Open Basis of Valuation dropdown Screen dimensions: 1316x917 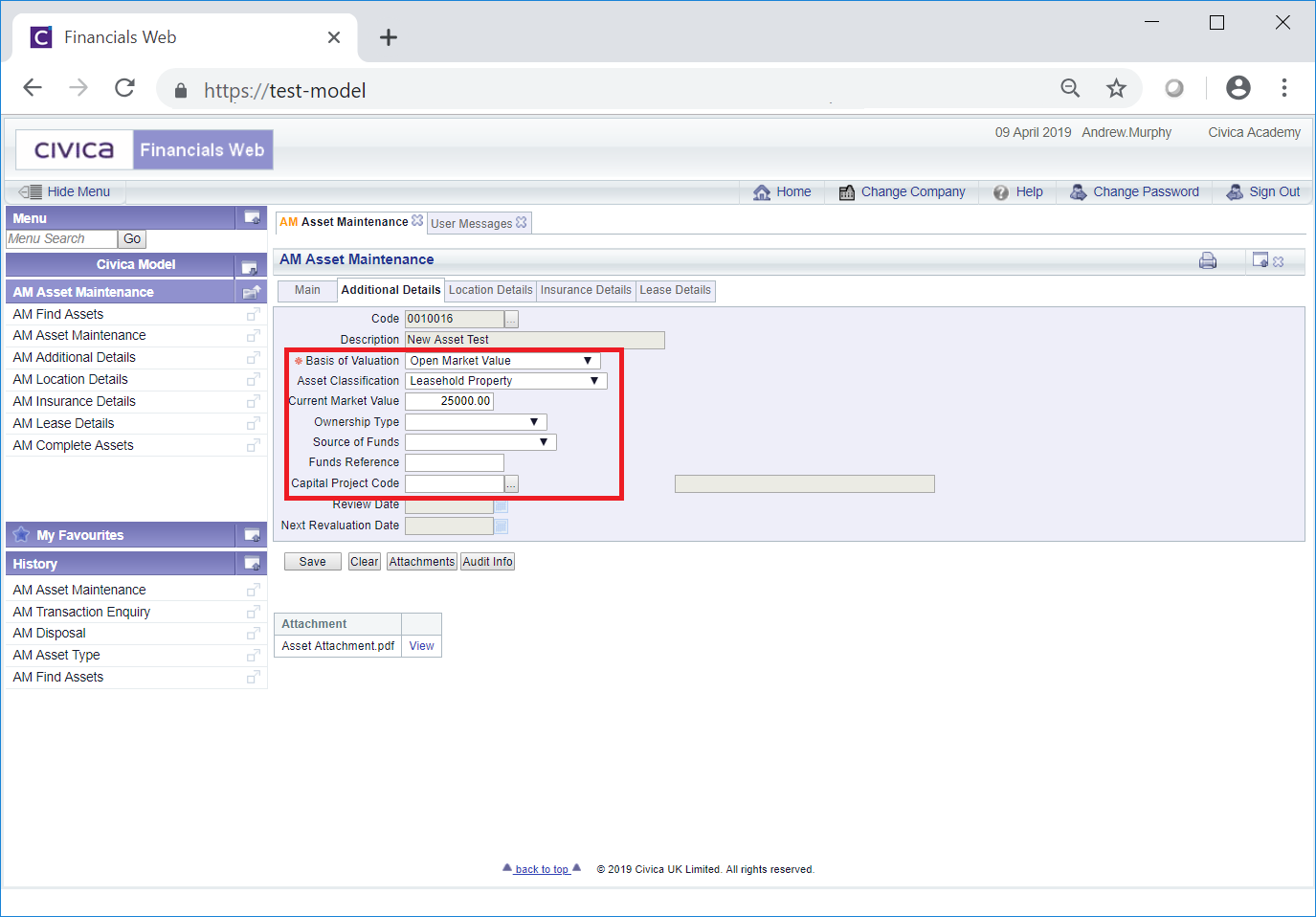(502, 361)
